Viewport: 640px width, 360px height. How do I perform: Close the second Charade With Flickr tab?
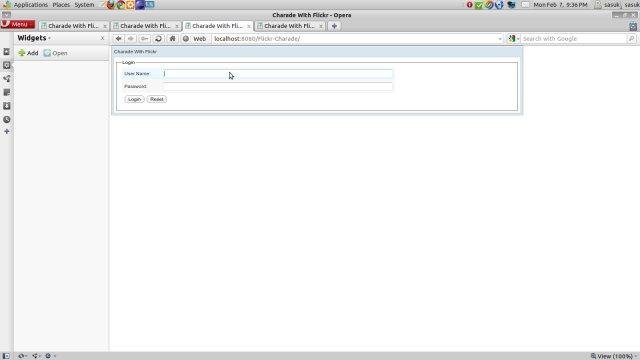tap(177, 26)
